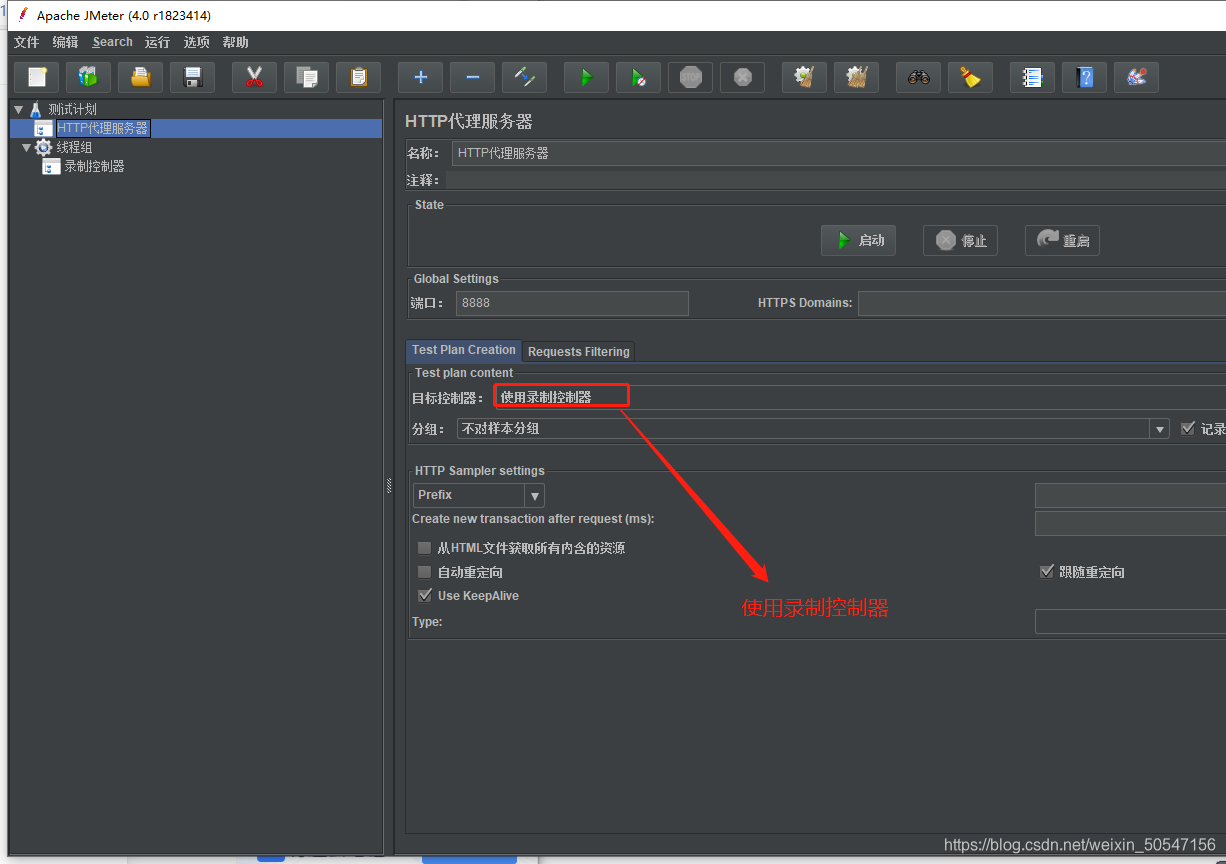Viewport: 1226px width, 864px height.
Task: Click the Stop test icon
Action: point(691,77)
